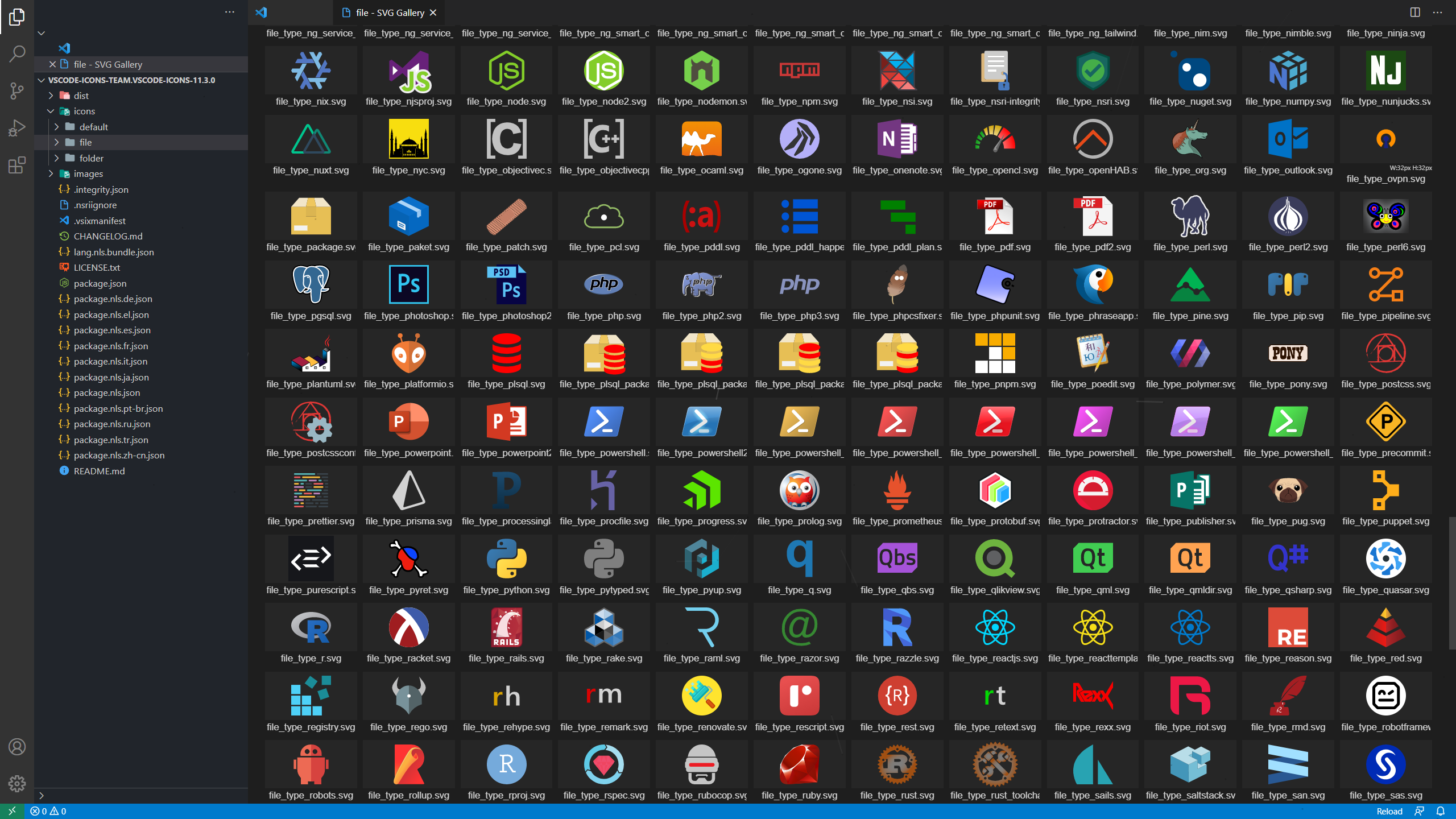Expand the file folder
Screen dimensions: 1456x819
pos(56,142)
